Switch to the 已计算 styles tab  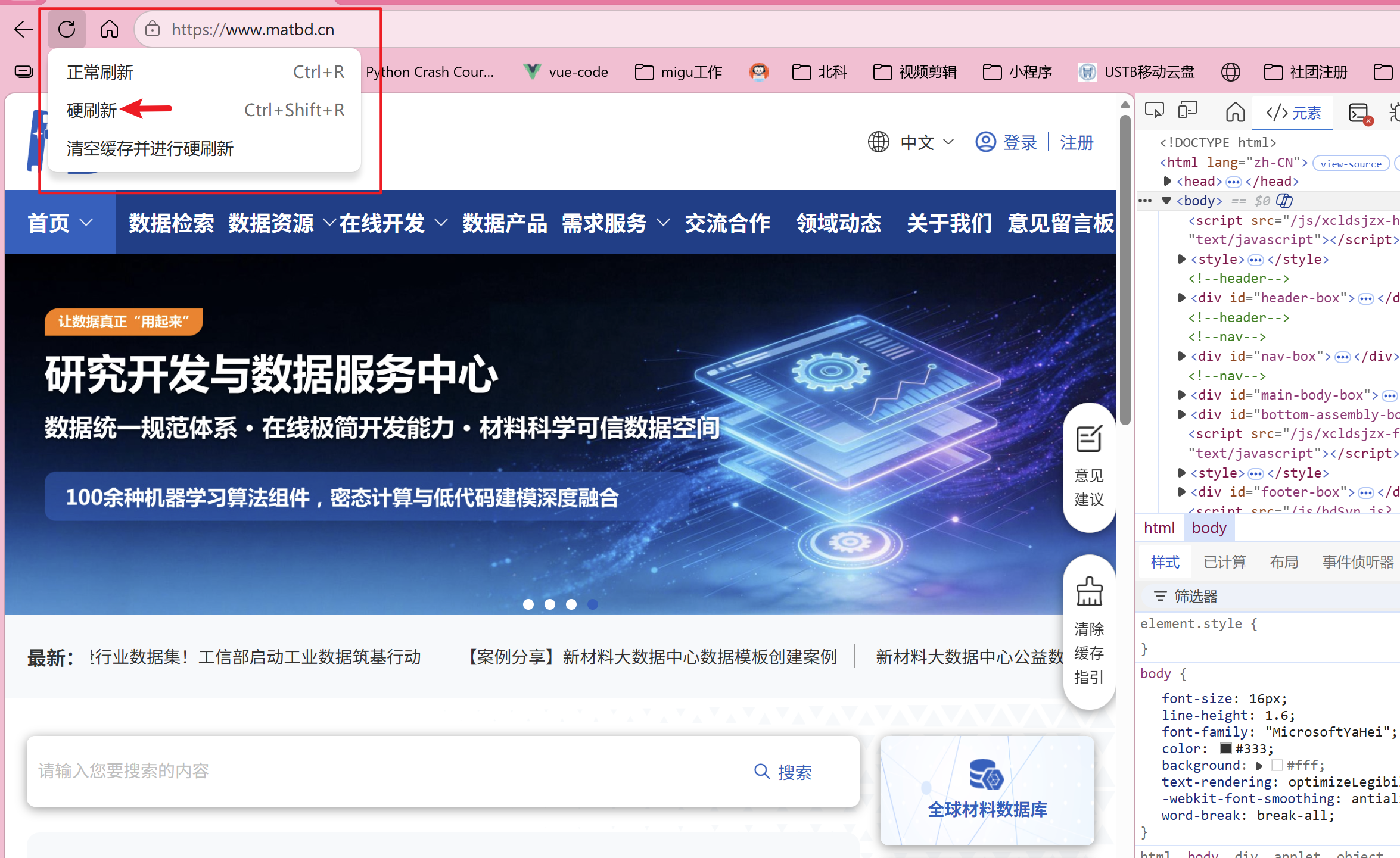(x=1224, y=561)
